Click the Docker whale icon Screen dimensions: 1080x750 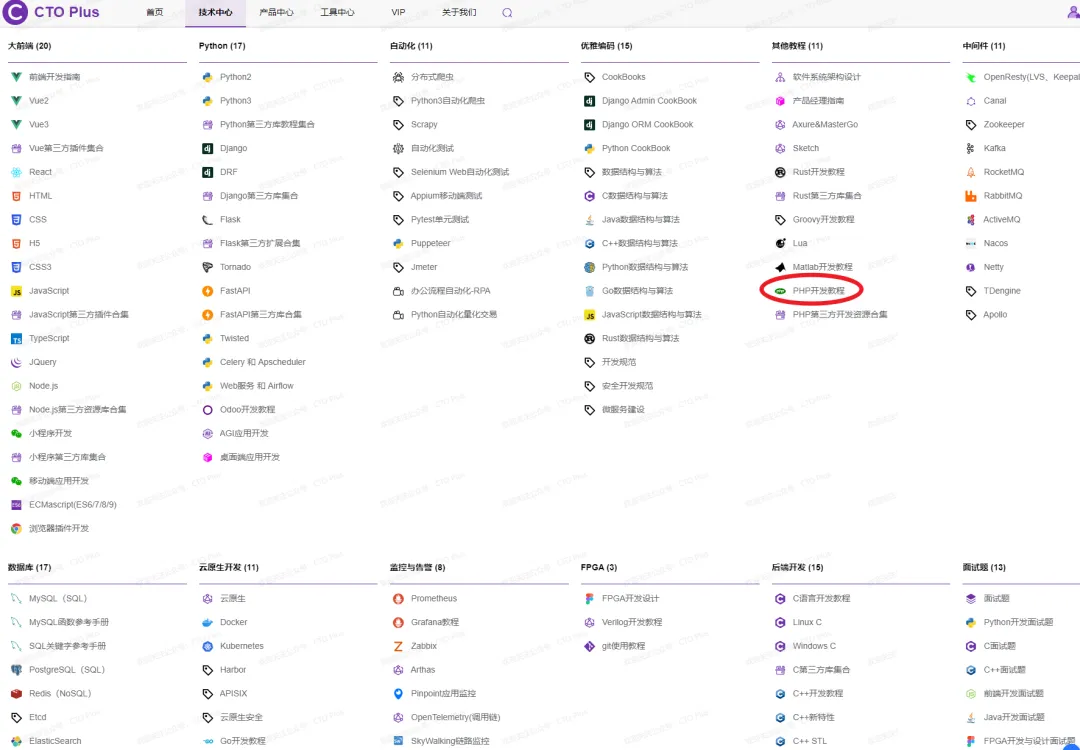click(207, 623)
